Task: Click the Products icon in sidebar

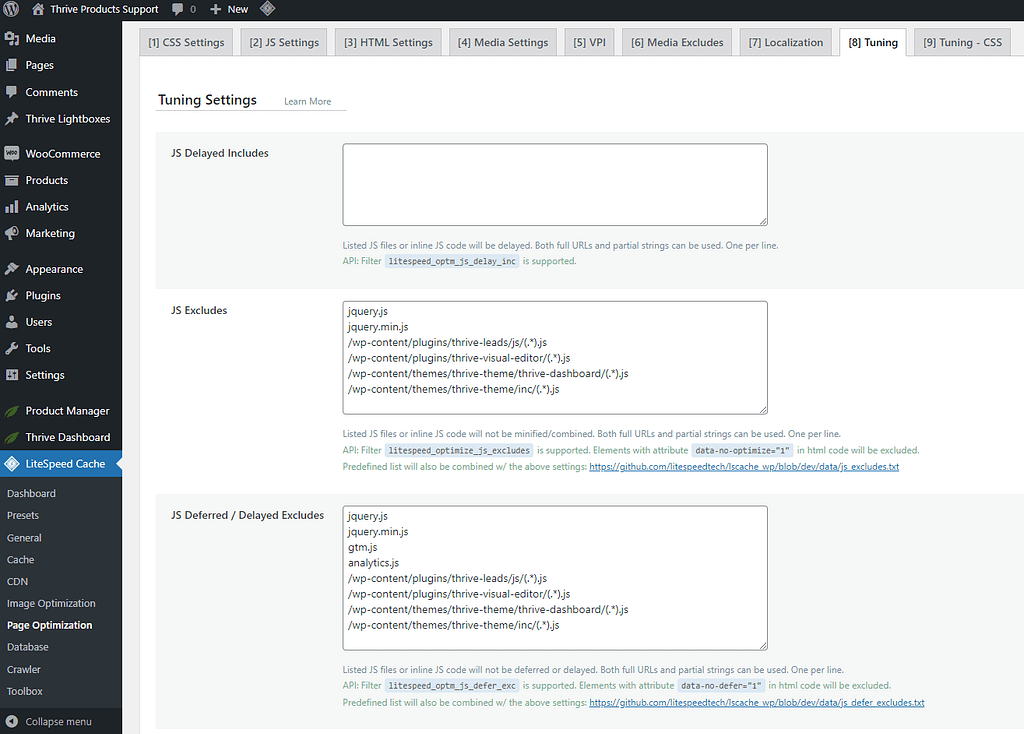Action: [x=11, y=180]
